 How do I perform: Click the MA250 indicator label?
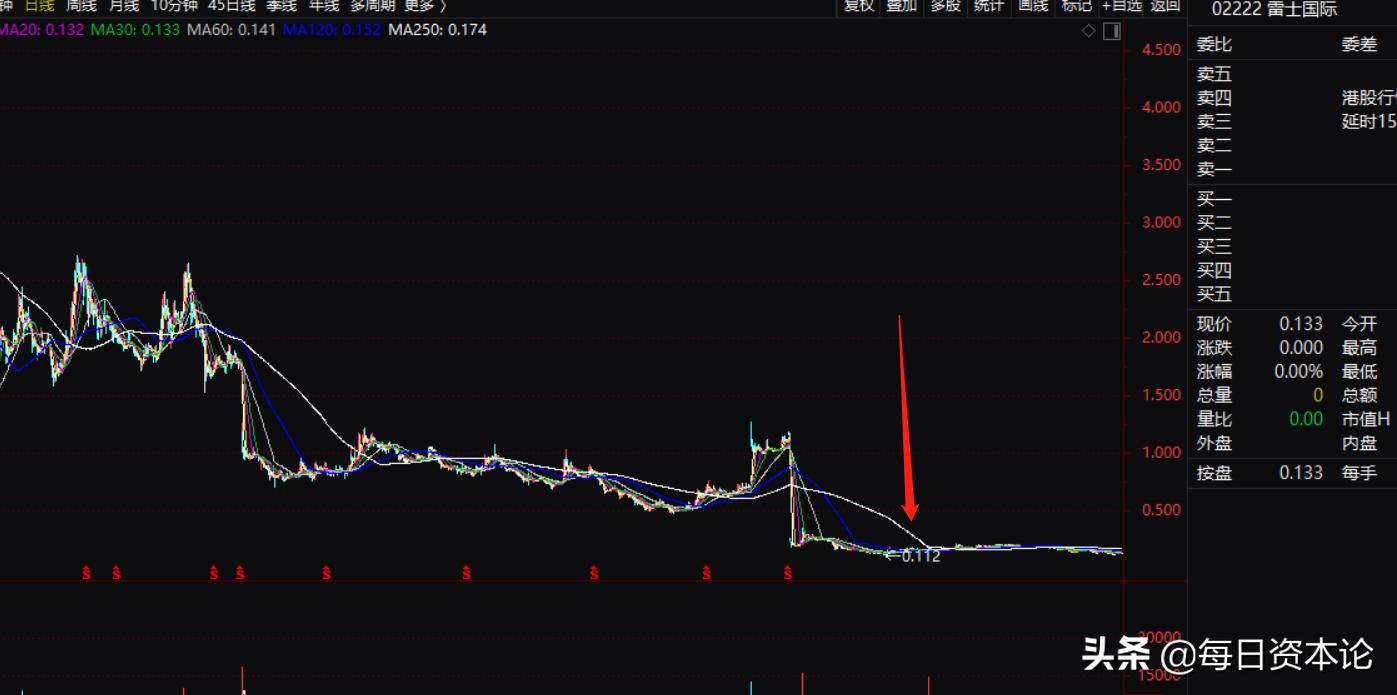pos(437,30)
